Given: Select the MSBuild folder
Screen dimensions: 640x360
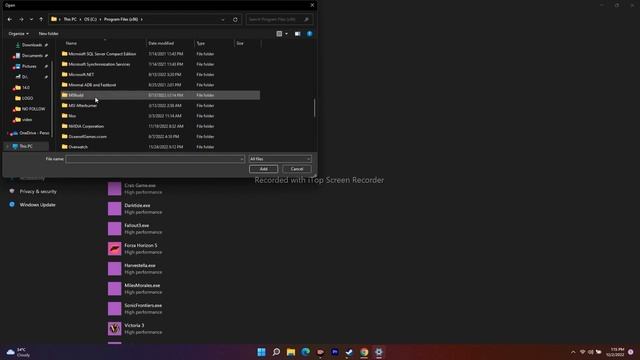Looking at the screenshot, I should point(160,95).
